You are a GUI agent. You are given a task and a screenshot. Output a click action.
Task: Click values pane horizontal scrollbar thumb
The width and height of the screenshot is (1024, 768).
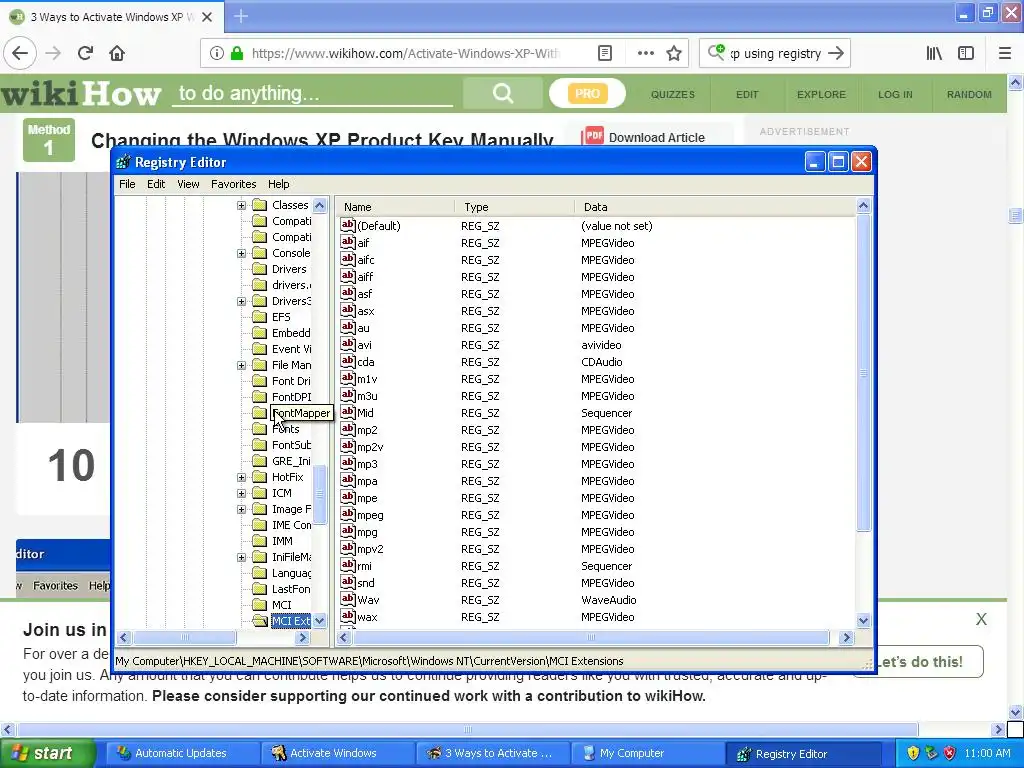[x=591, y=637]
